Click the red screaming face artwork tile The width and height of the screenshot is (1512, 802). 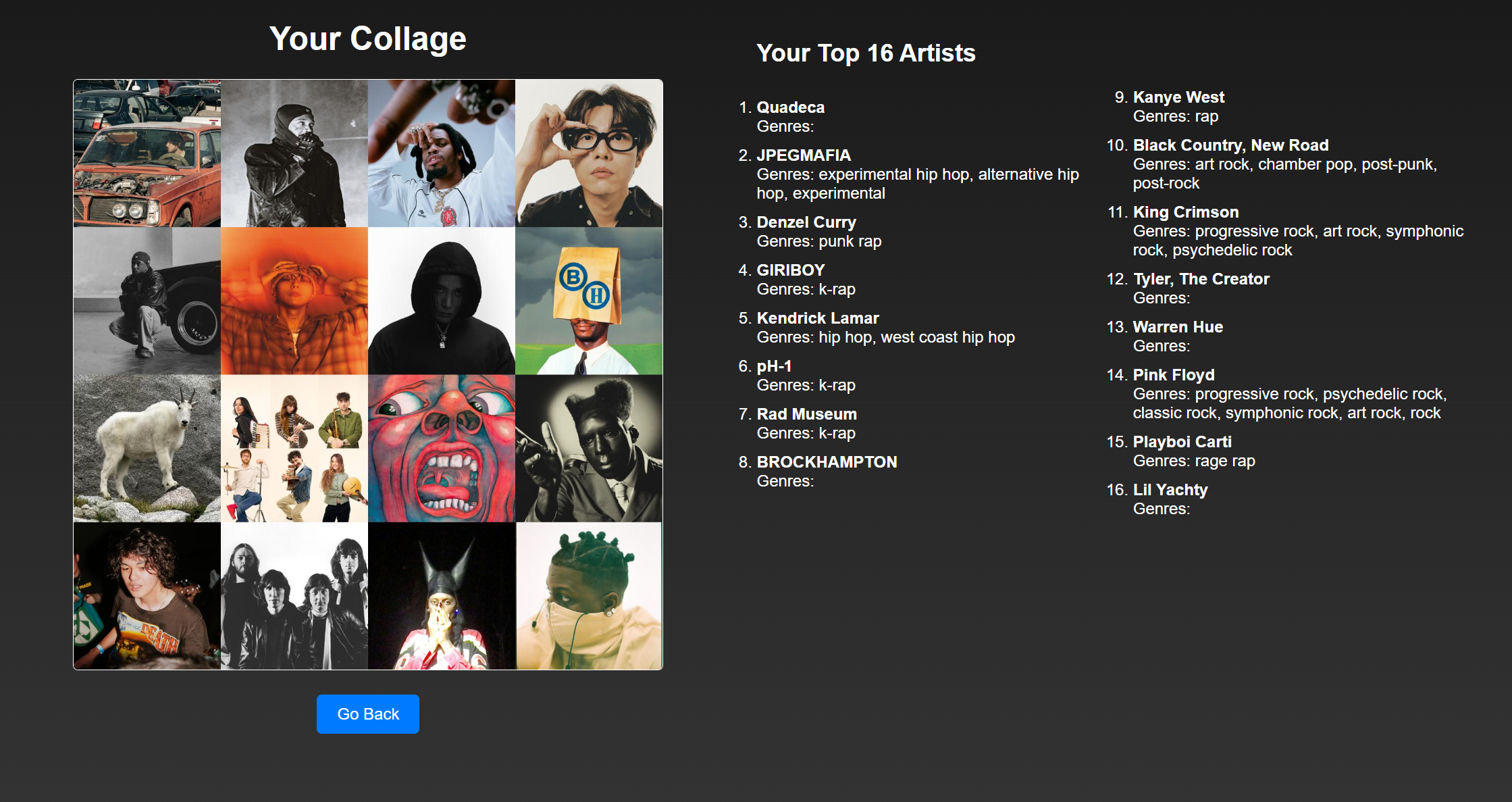coord(442,449)
